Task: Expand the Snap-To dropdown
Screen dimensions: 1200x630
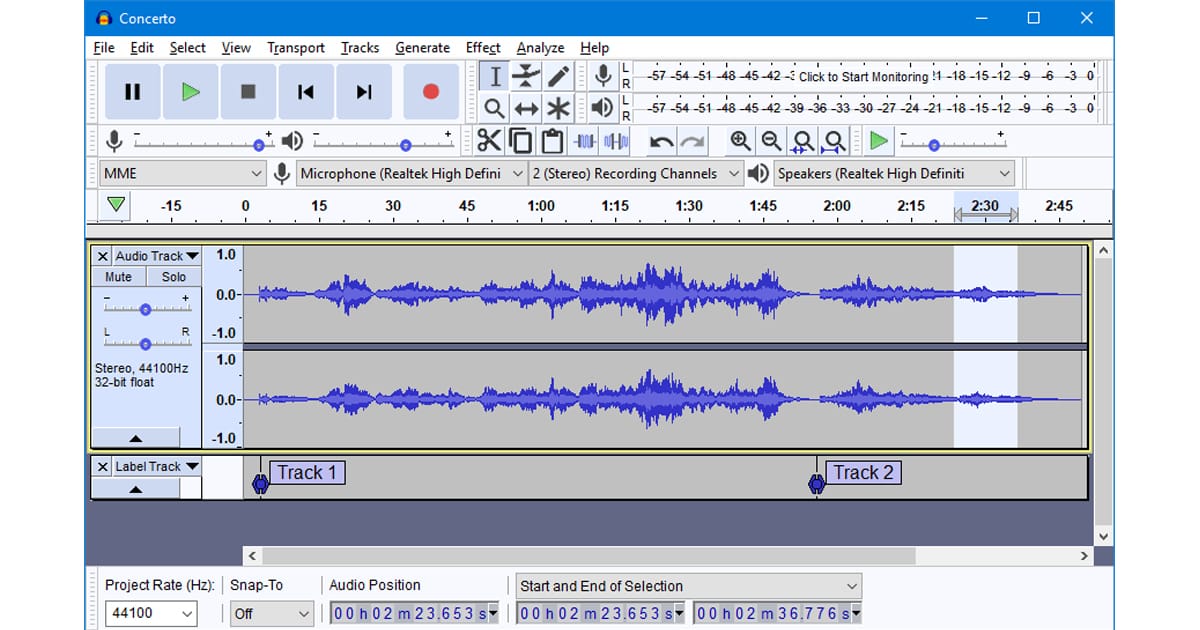Action: [272, 613]
